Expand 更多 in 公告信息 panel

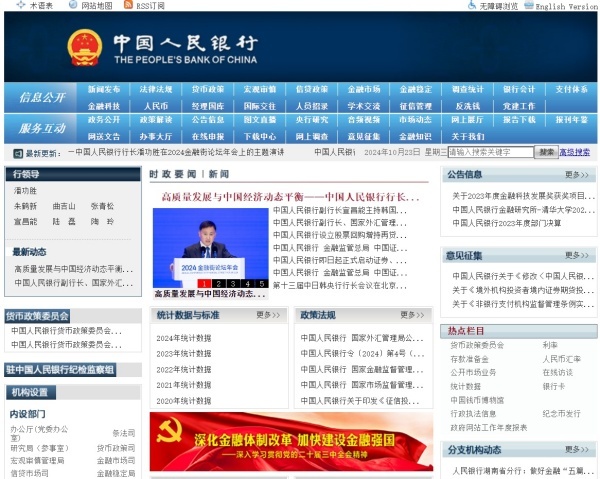tap(577, 175)
